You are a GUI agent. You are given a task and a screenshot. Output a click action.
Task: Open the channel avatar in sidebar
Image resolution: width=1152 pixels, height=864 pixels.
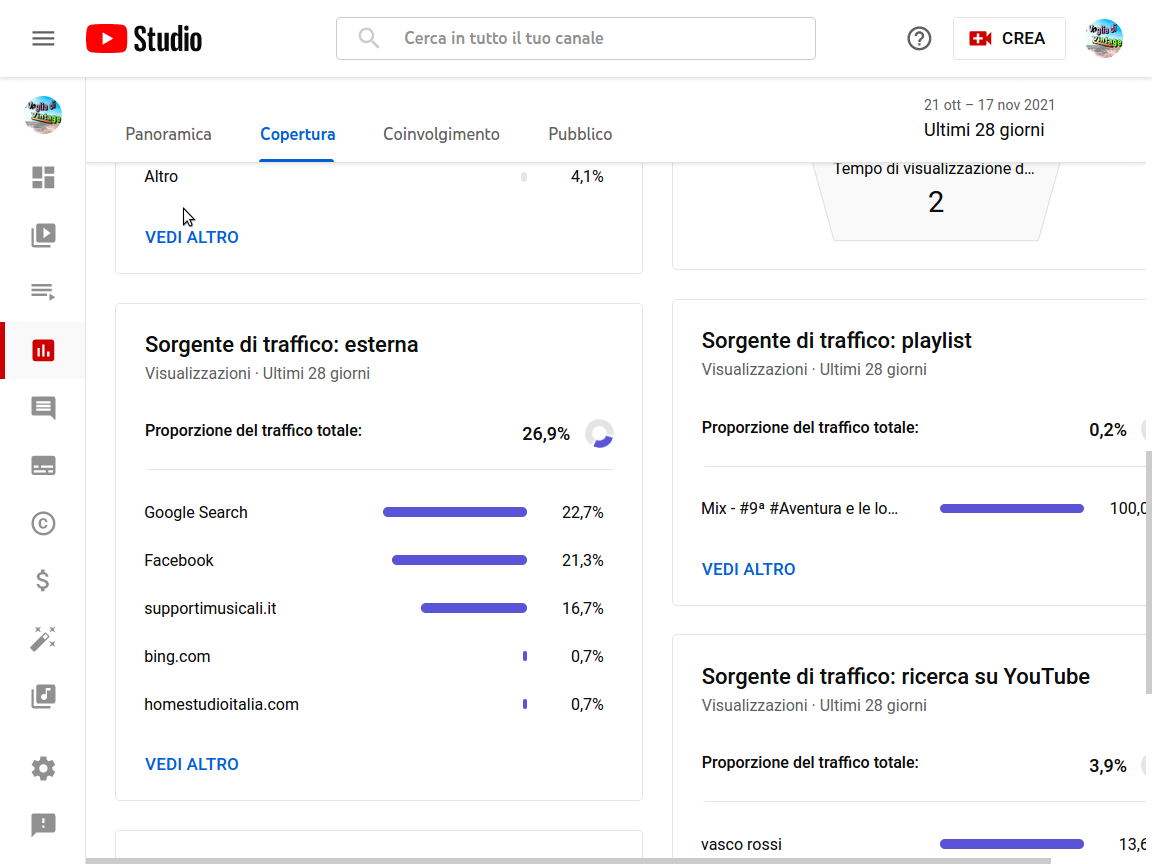43,115
